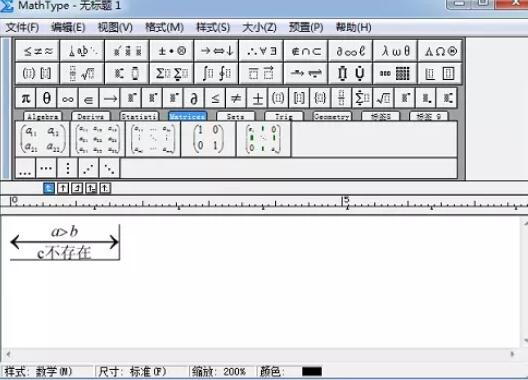Switch to the Sets tab
The height and width of the screenshot is (380, 528).
point(235,116)
